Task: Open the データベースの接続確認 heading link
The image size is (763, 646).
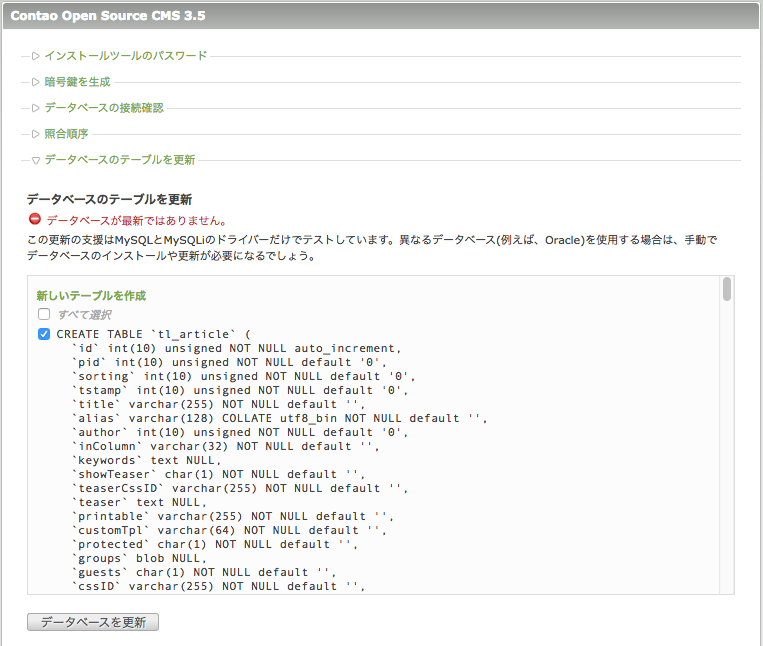Action: point(104,108)
